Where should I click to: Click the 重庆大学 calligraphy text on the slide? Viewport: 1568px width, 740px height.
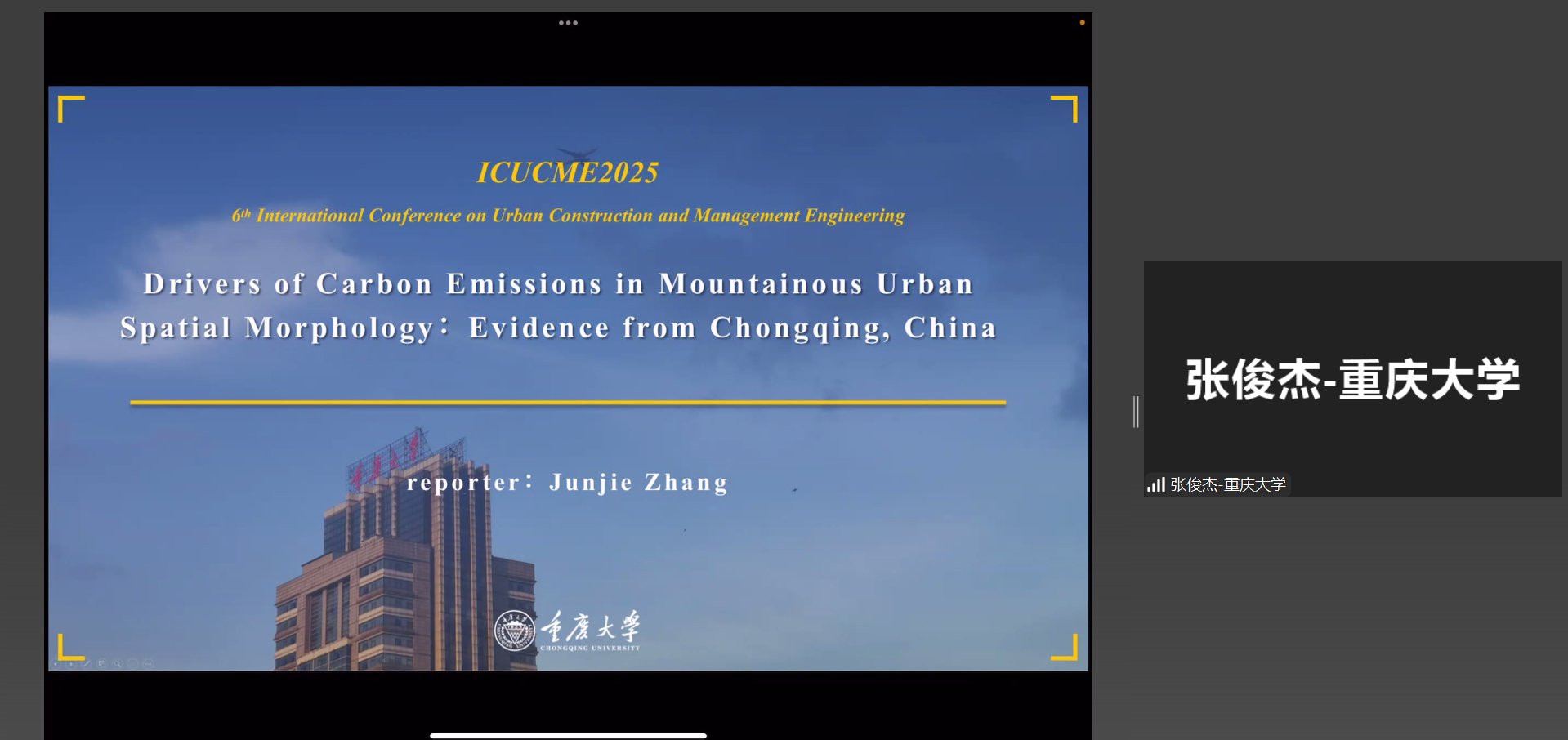click(591, 627)
